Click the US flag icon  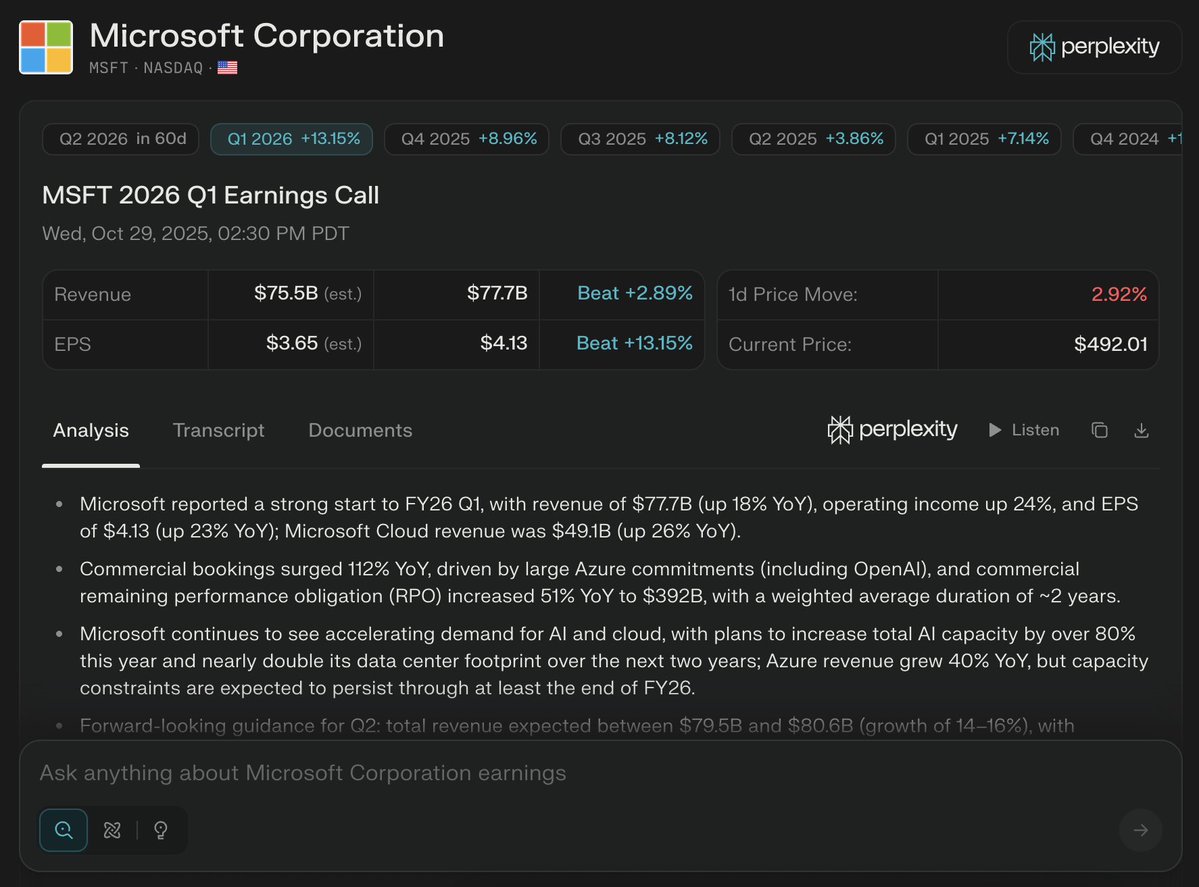click(x=227, y=68)
